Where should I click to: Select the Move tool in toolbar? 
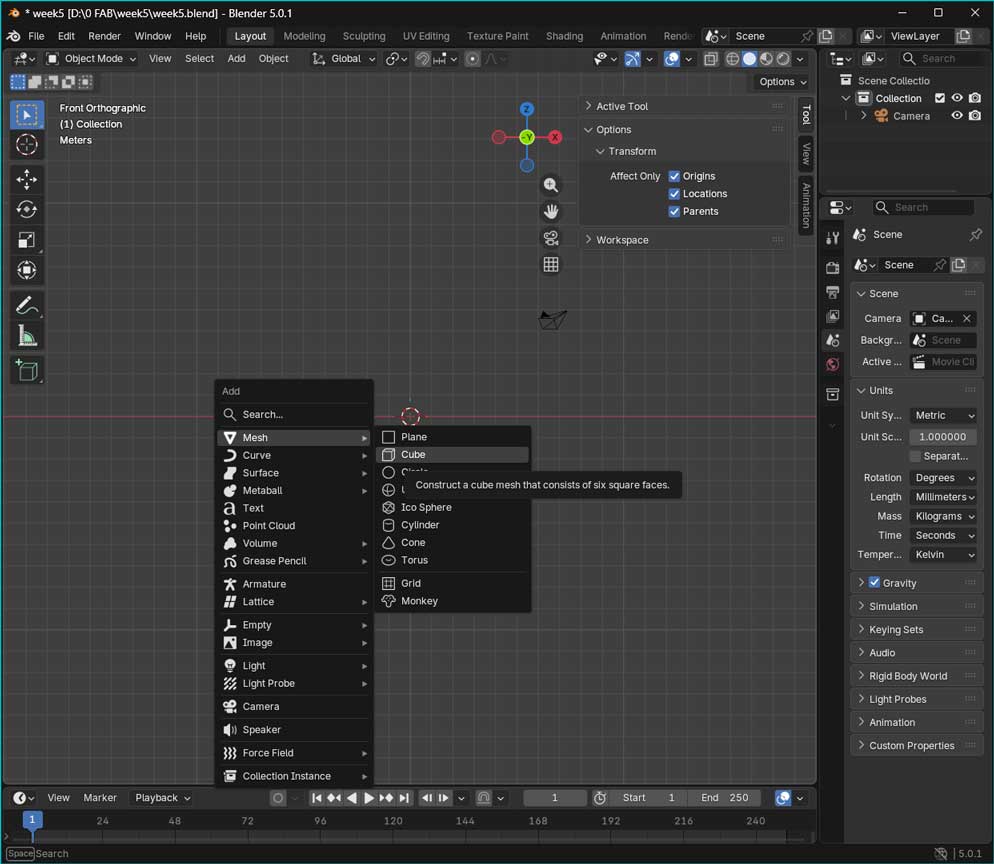27,179
